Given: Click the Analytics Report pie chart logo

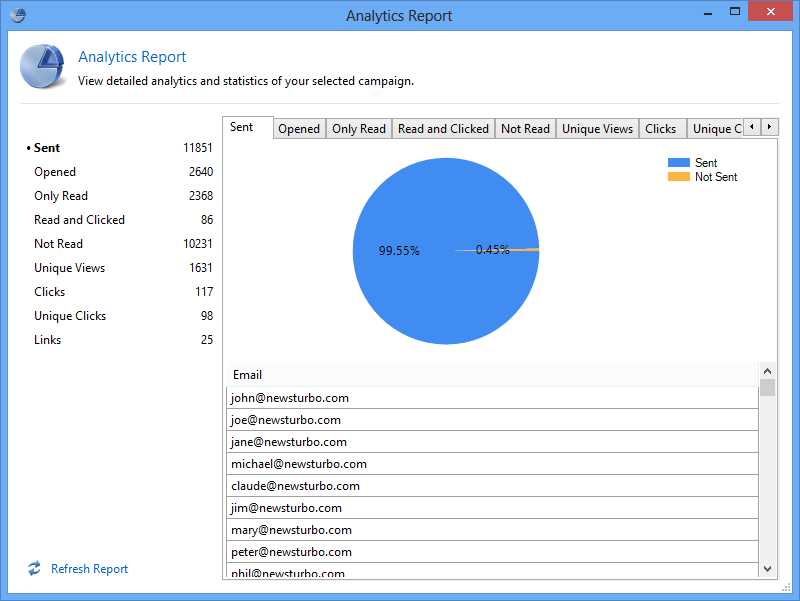Looking at the screenshot, I should [x=42, y=68].
